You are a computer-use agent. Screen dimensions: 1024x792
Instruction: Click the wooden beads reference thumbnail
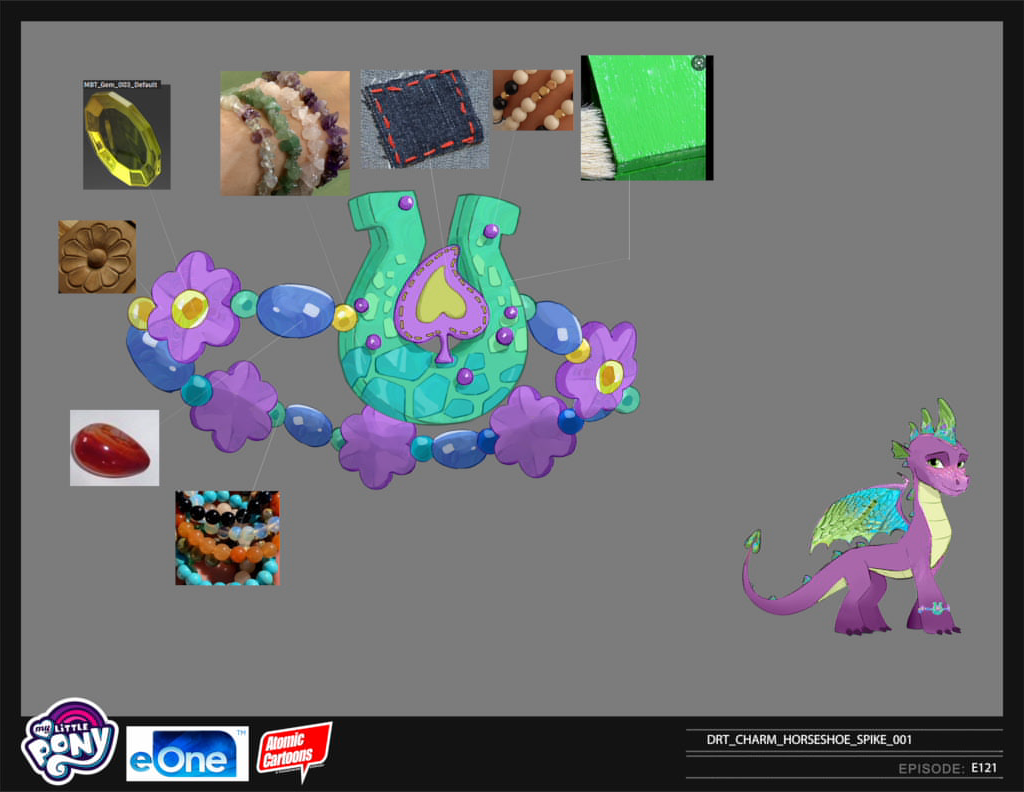(x=532, y=100)
